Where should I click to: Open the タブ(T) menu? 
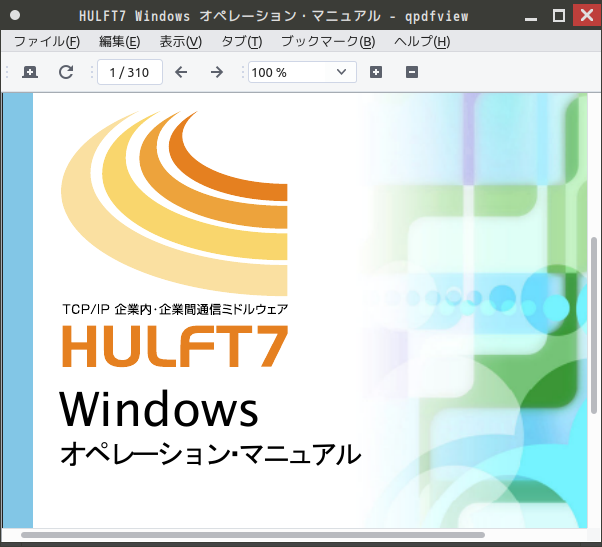(x=241, y=41)
